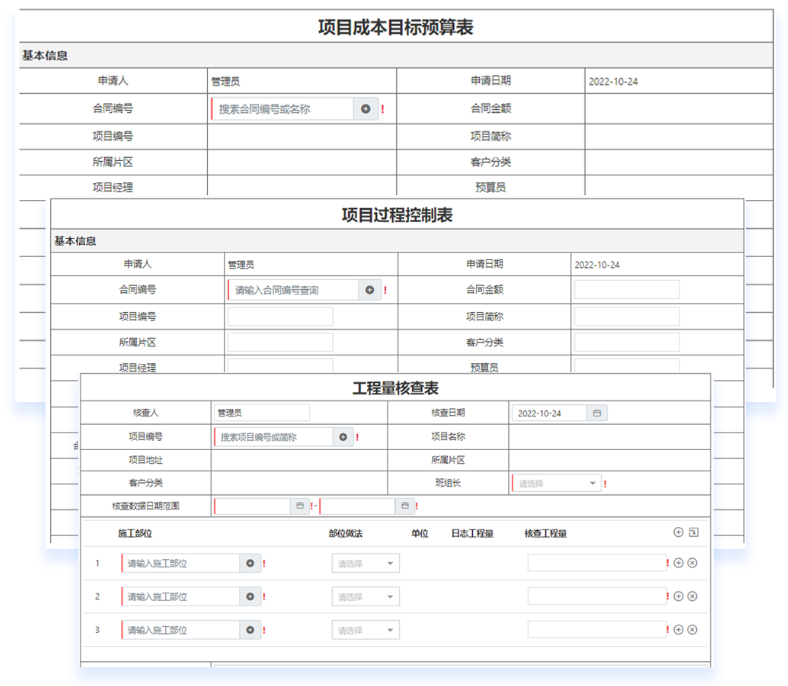Click the start date field of 核查数据日期范围
This screenshot has height=686, width=788.
click(252, 506)
